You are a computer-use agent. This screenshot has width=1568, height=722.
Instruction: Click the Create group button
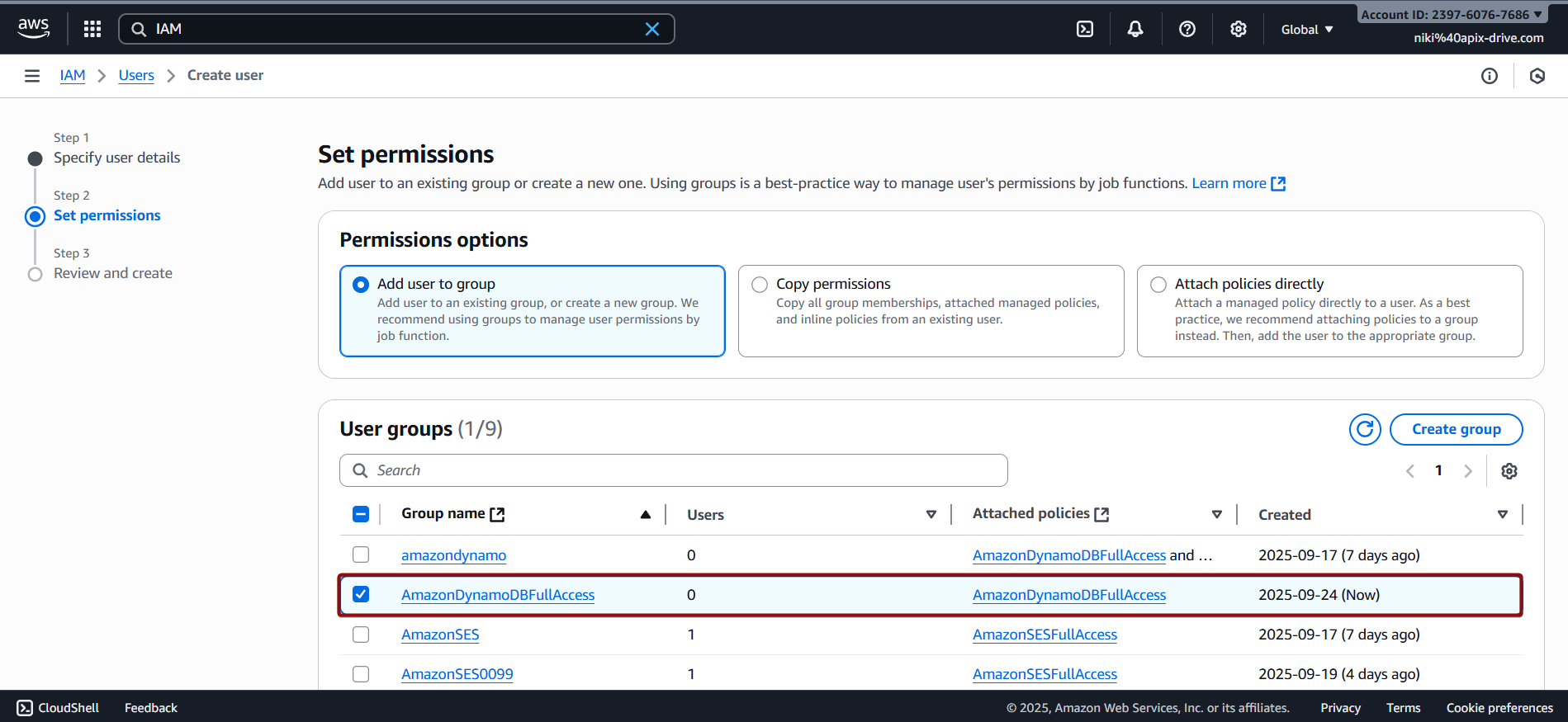click(1456, 429)
